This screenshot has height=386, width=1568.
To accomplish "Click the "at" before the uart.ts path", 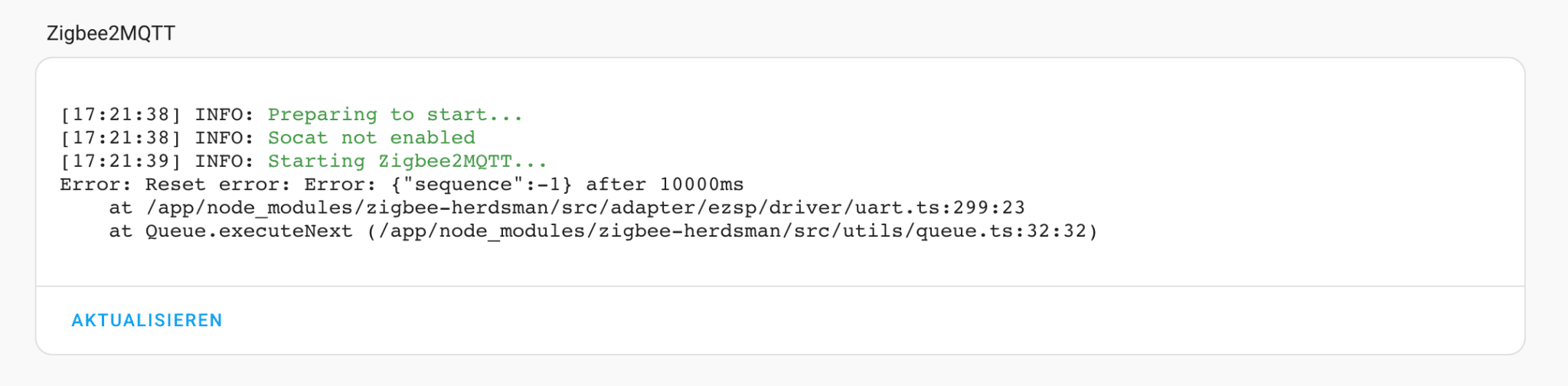I will coord(120,208).
